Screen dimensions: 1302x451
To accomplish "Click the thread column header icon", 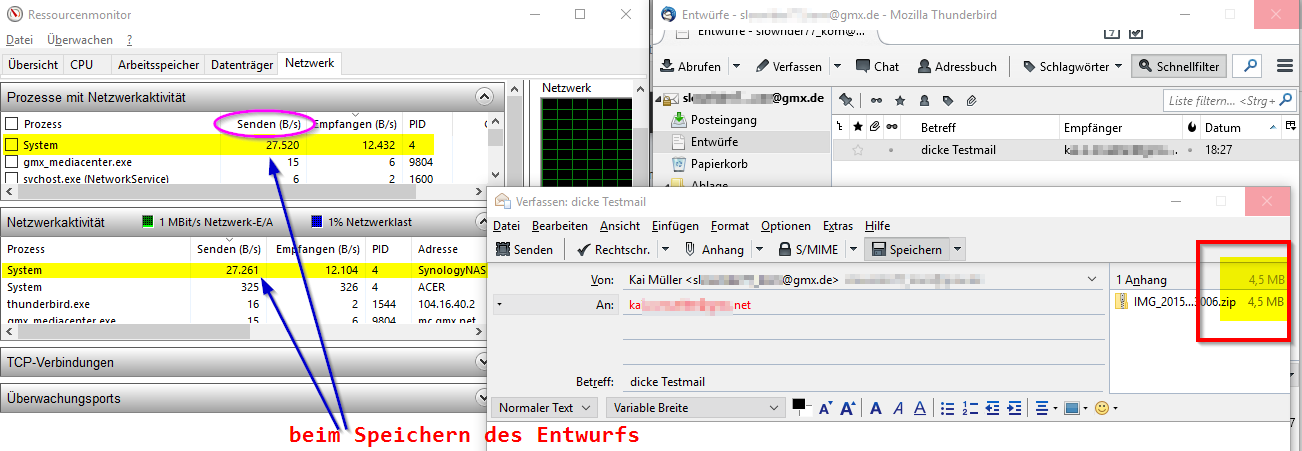I will [x=842, y=128].
